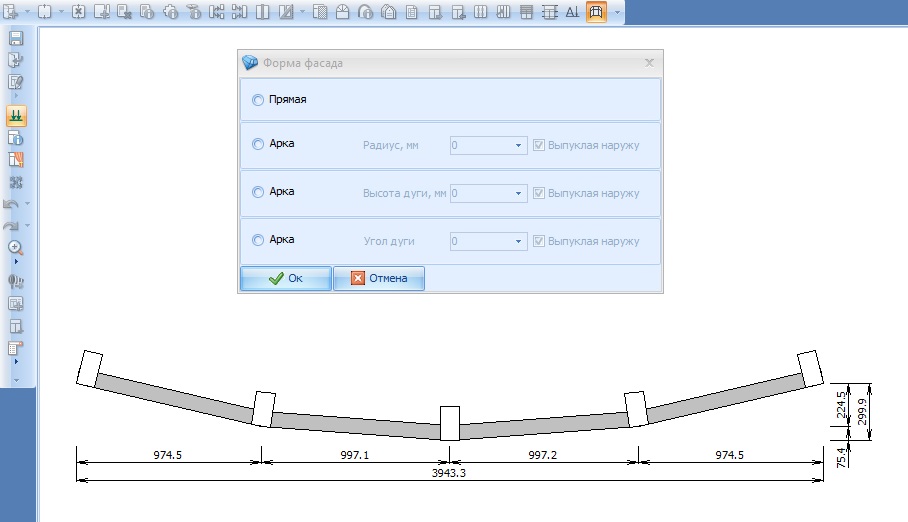Click the redo arrow in left sidebar

pyautogui.click(x=11, y=226)
